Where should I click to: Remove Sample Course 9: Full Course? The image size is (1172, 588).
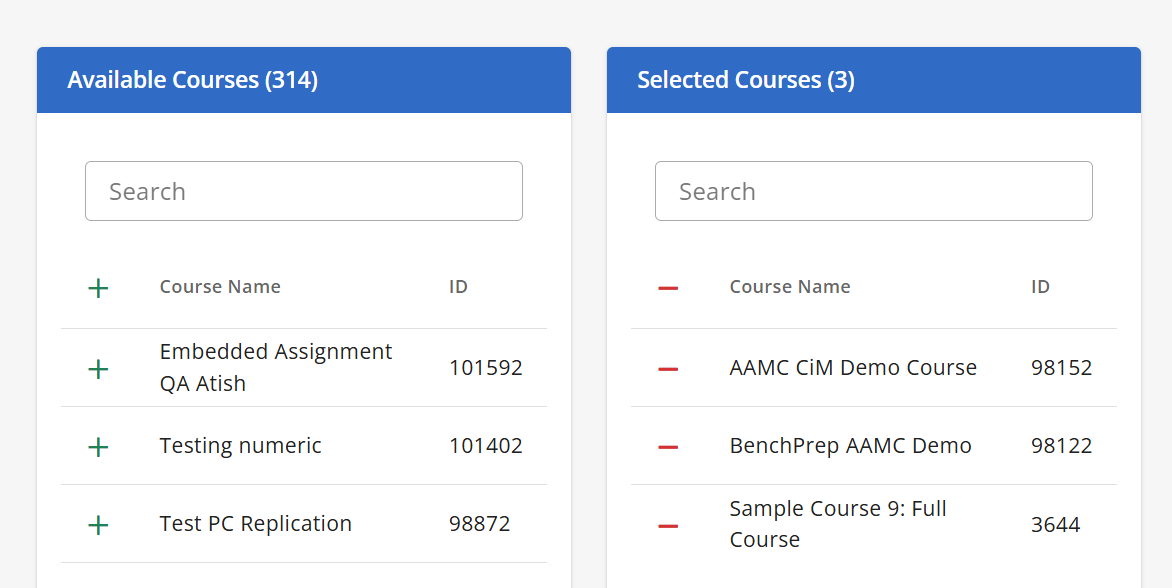[668, 525]
